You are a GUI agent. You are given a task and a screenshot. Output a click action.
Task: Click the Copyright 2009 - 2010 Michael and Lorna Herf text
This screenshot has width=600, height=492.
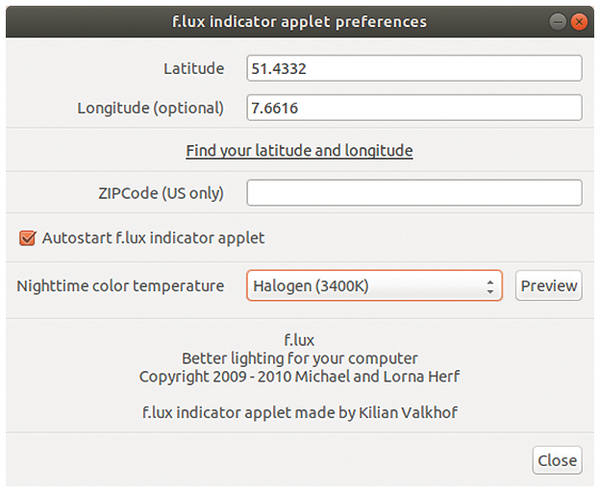click(x=299, y=376)
